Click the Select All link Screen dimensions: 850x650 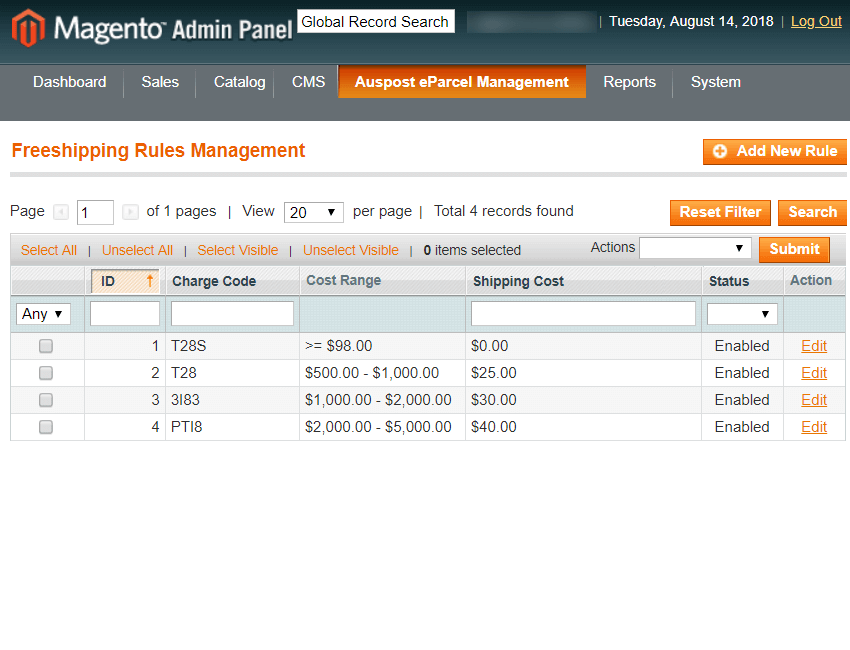coord(49,250)
